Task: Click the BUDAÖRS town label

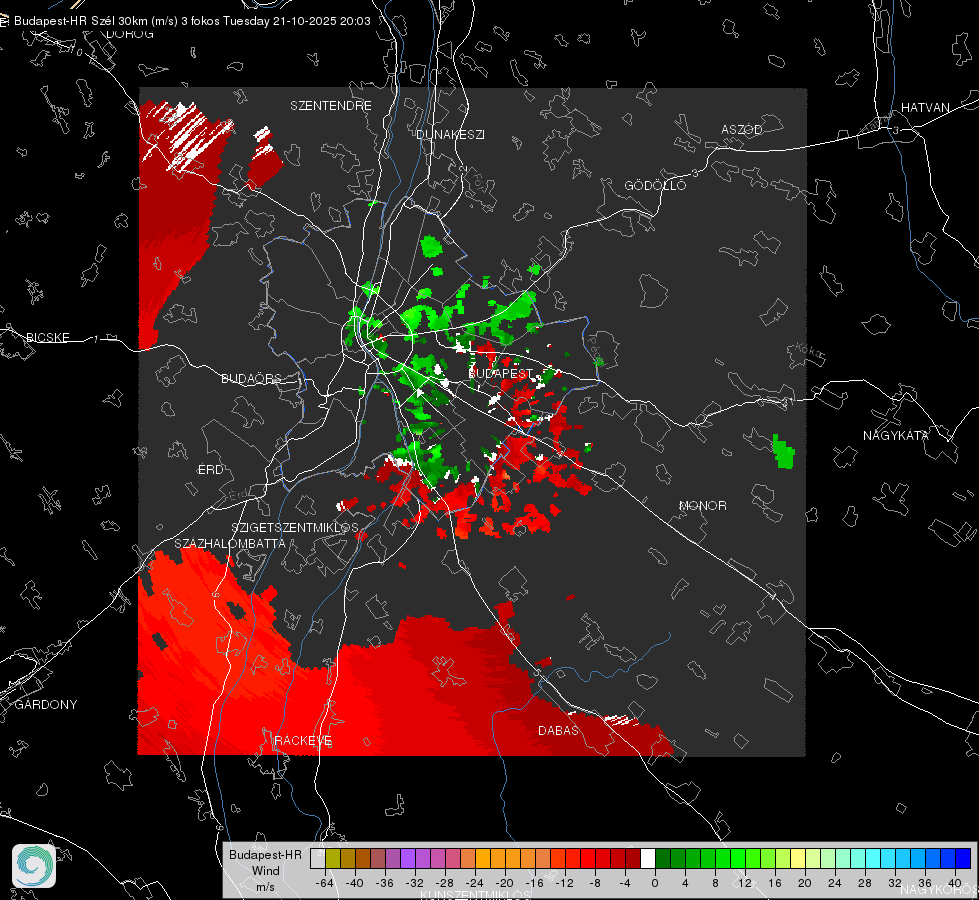Action: (x=252, y=378)
